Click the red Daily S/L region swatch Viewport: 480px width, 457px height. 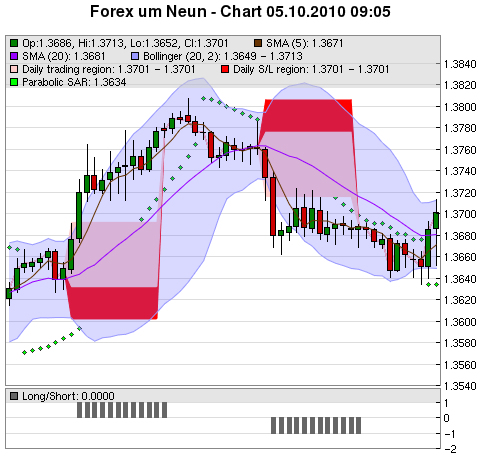click(225, 69)
